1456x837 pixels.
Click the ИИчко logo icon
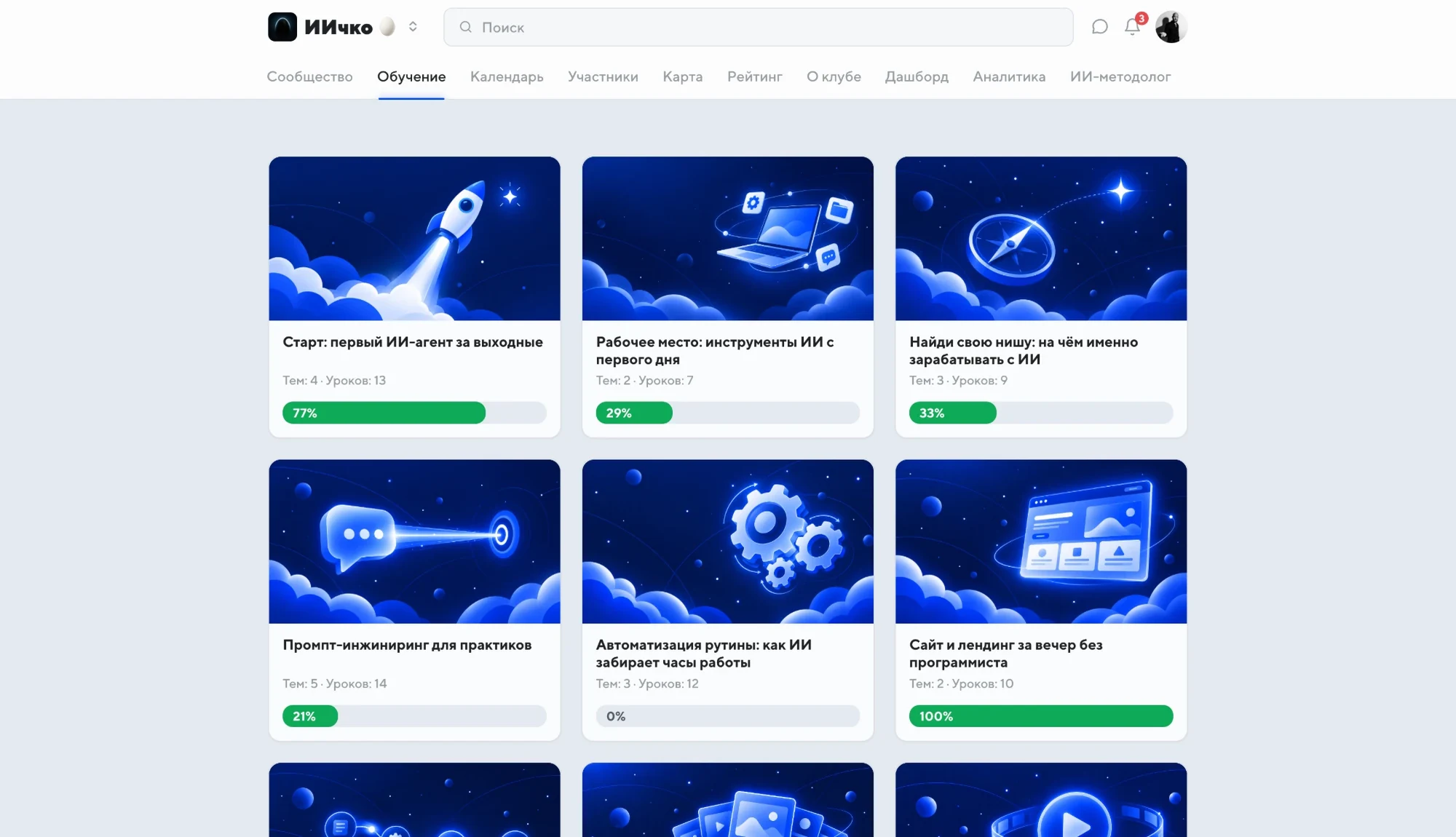[x=282, y=27]
